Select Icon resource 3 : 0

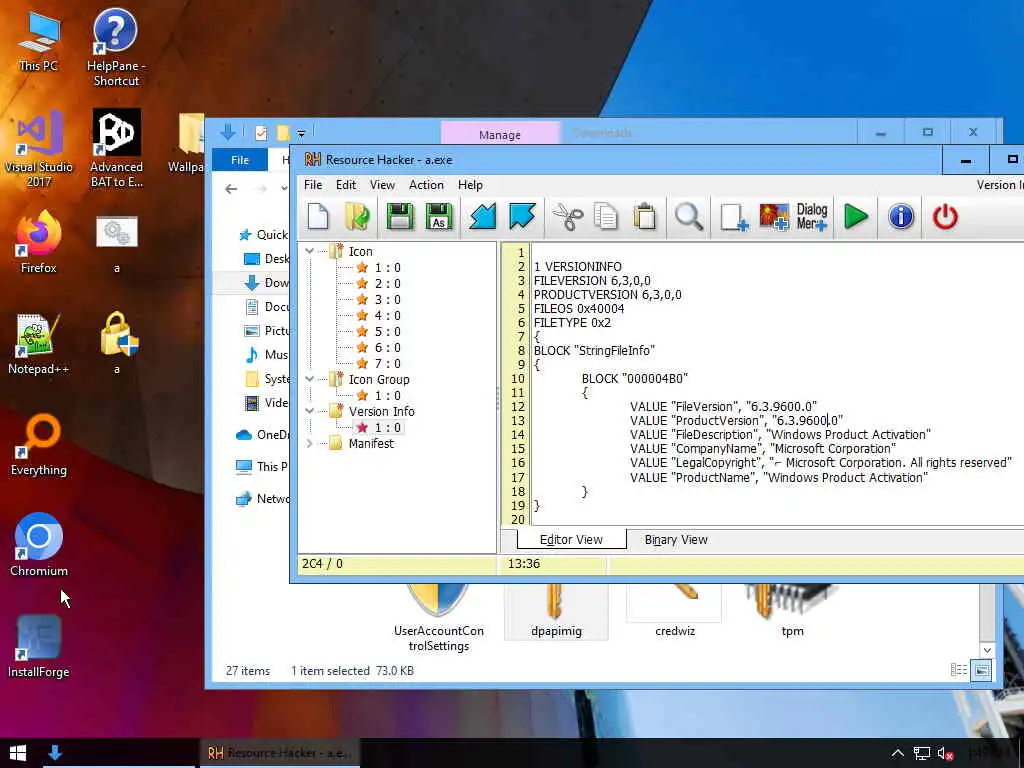pyautogui.click(x=387, y=300)
